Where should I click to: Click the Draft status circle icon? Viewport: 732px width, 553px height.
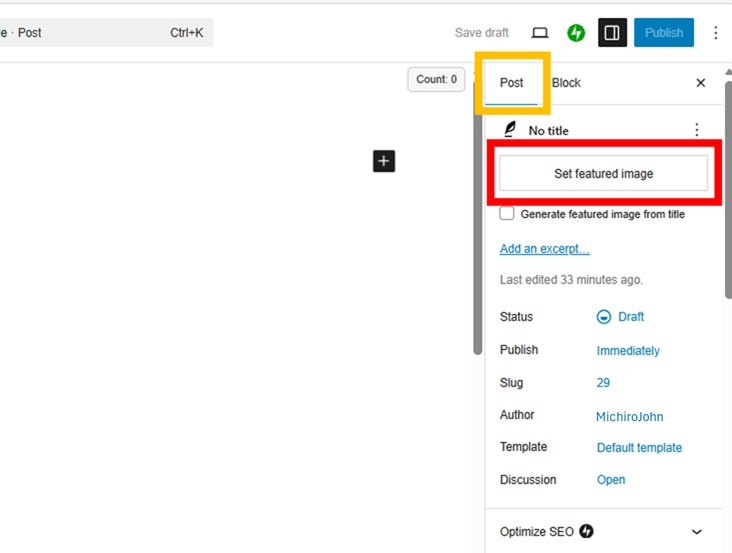tap(603, 317)
